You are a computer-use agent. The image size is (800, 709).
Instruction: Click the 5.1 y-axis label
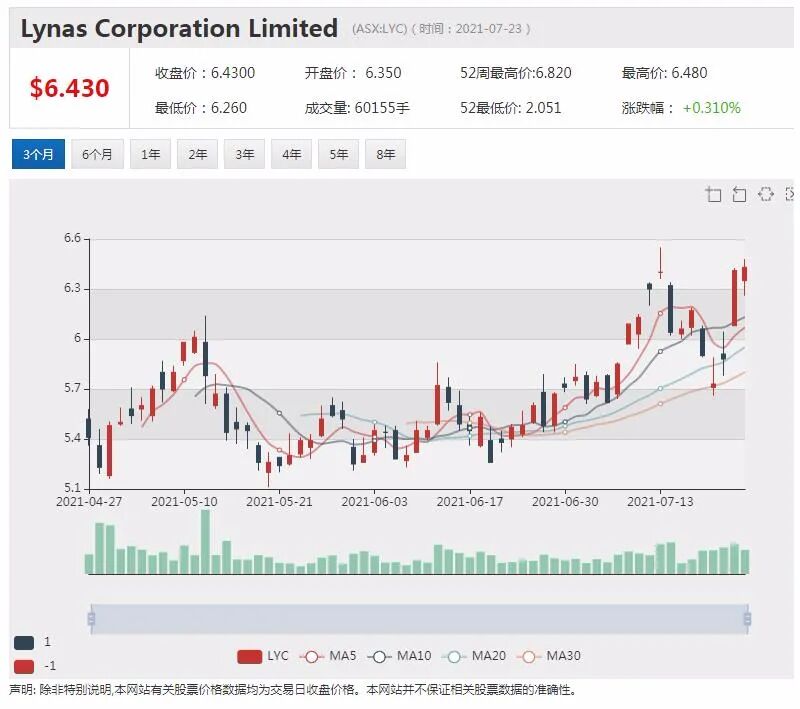coord(72,488)
